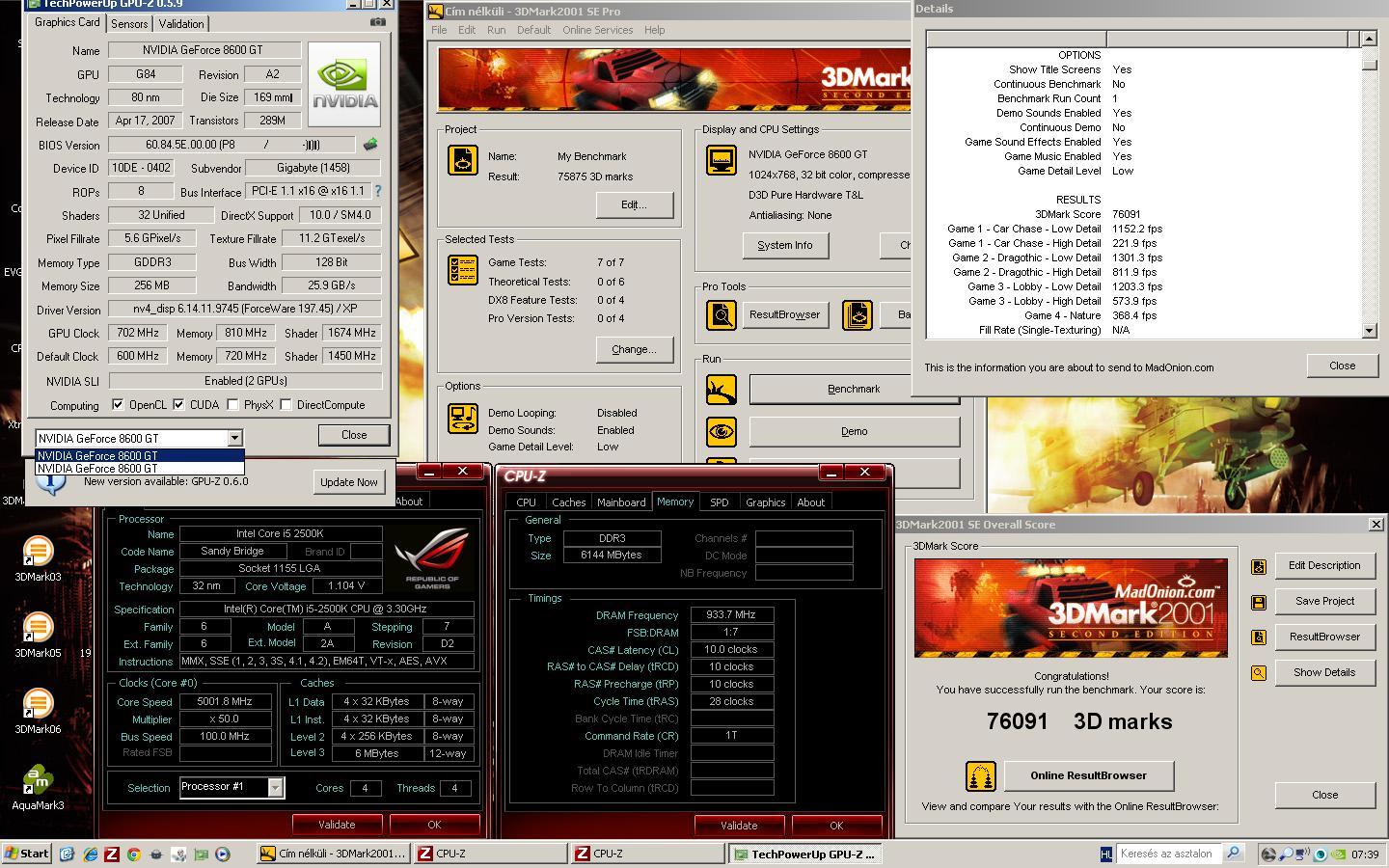This screenshot has width=1389, height=868.
Task: Click the desktop search magnifier button
Action: point(1232,853)
